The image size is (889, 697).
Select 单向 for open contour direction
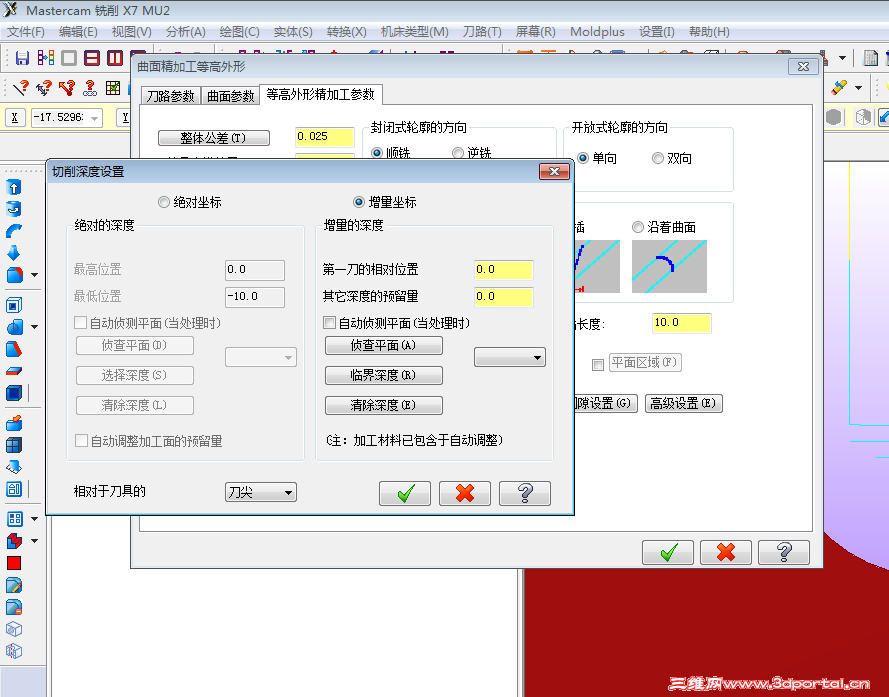pyautogui.click(x=583, y=158)
